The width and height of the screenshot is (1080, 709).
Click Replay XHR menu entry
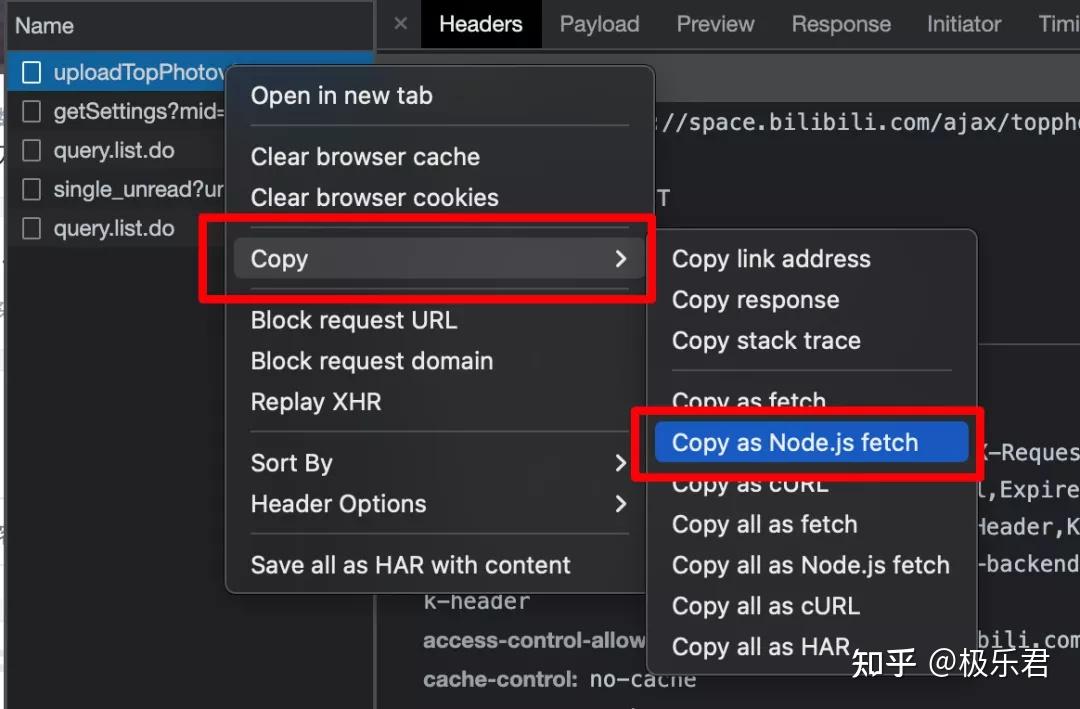point(316,402)
